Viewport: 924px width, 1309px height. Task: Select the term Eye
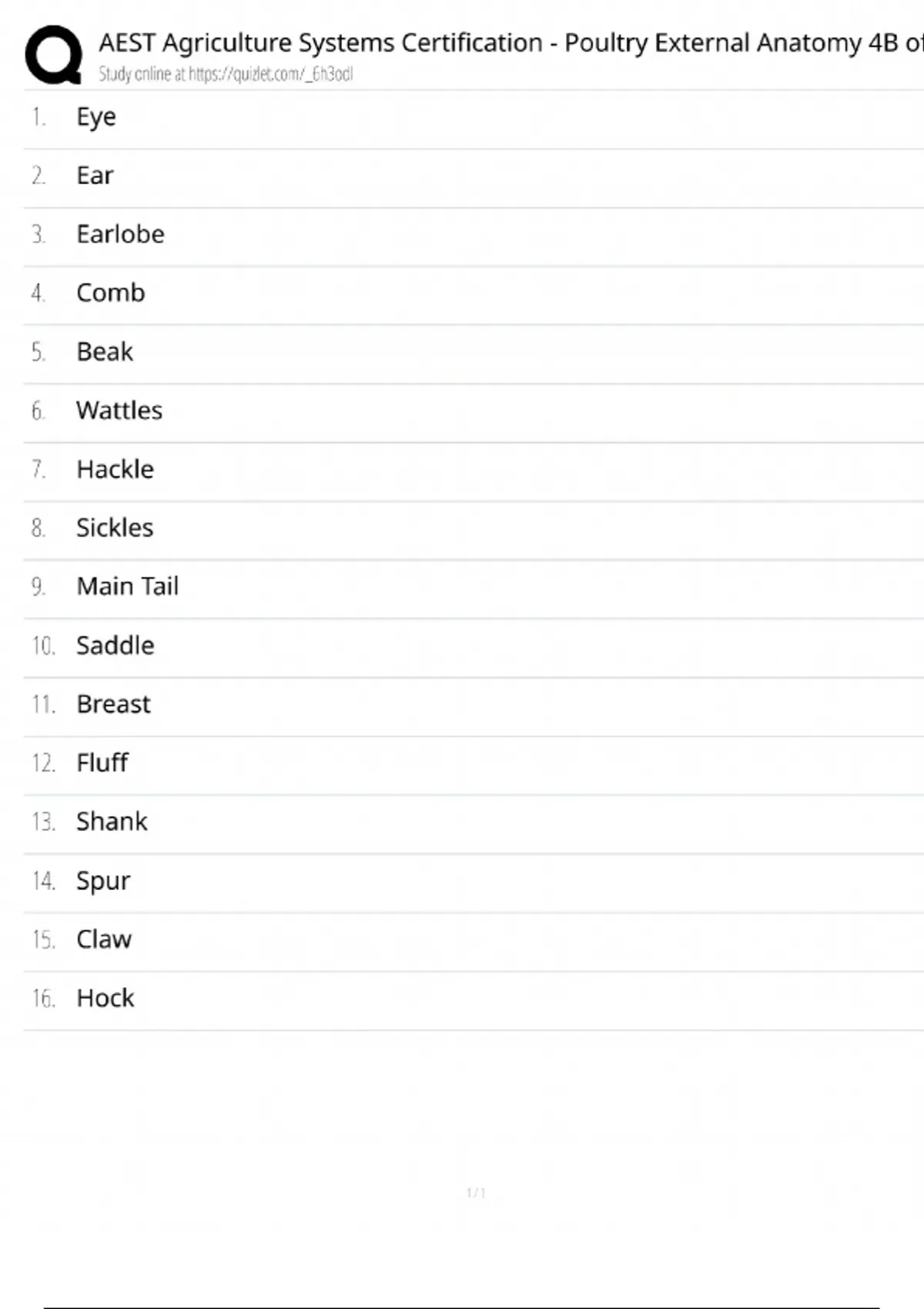[96, 117]
